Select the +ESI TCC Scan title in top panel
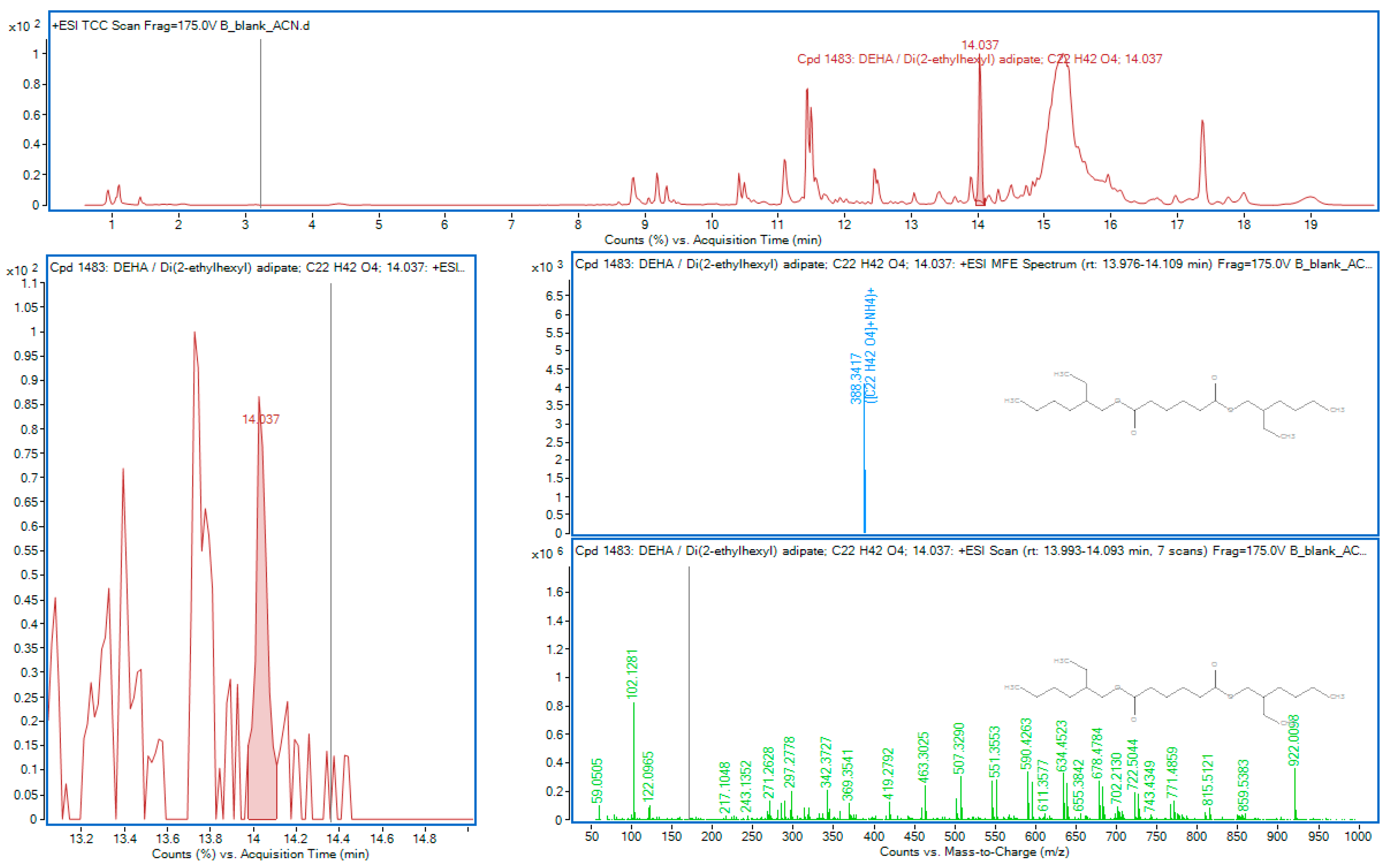 [181, 25]
